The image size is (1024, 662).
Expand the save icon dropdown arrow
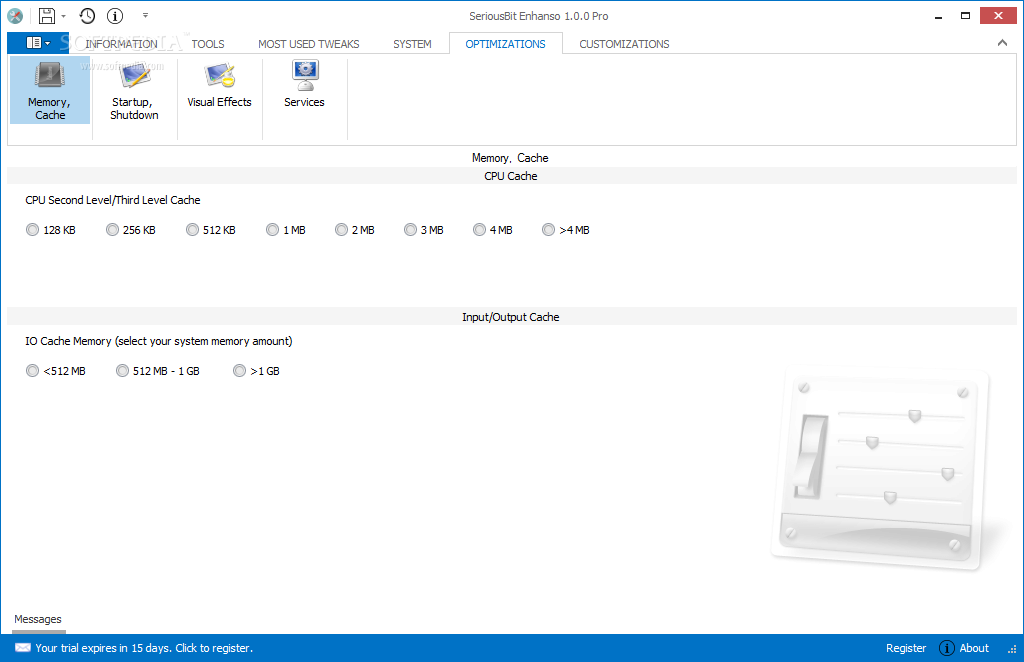(x=63, y=16)
